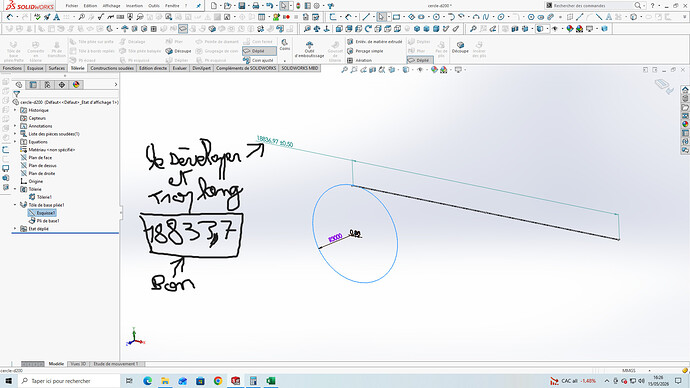Open DisplayManager color sphere tab icon

click(x=76, y=84)
